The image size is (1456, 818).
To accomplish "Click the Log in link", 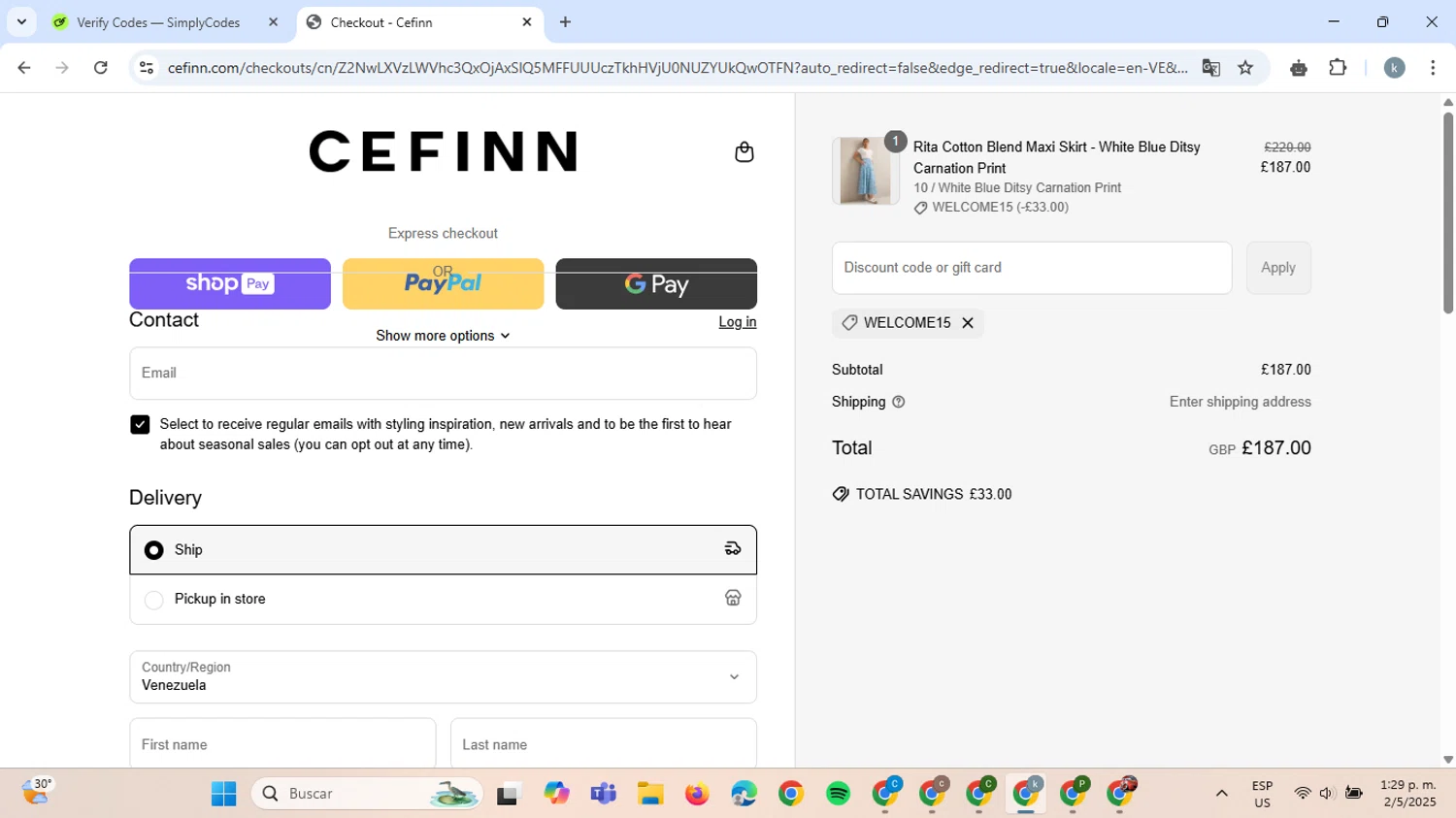I will tap(738, 322).
